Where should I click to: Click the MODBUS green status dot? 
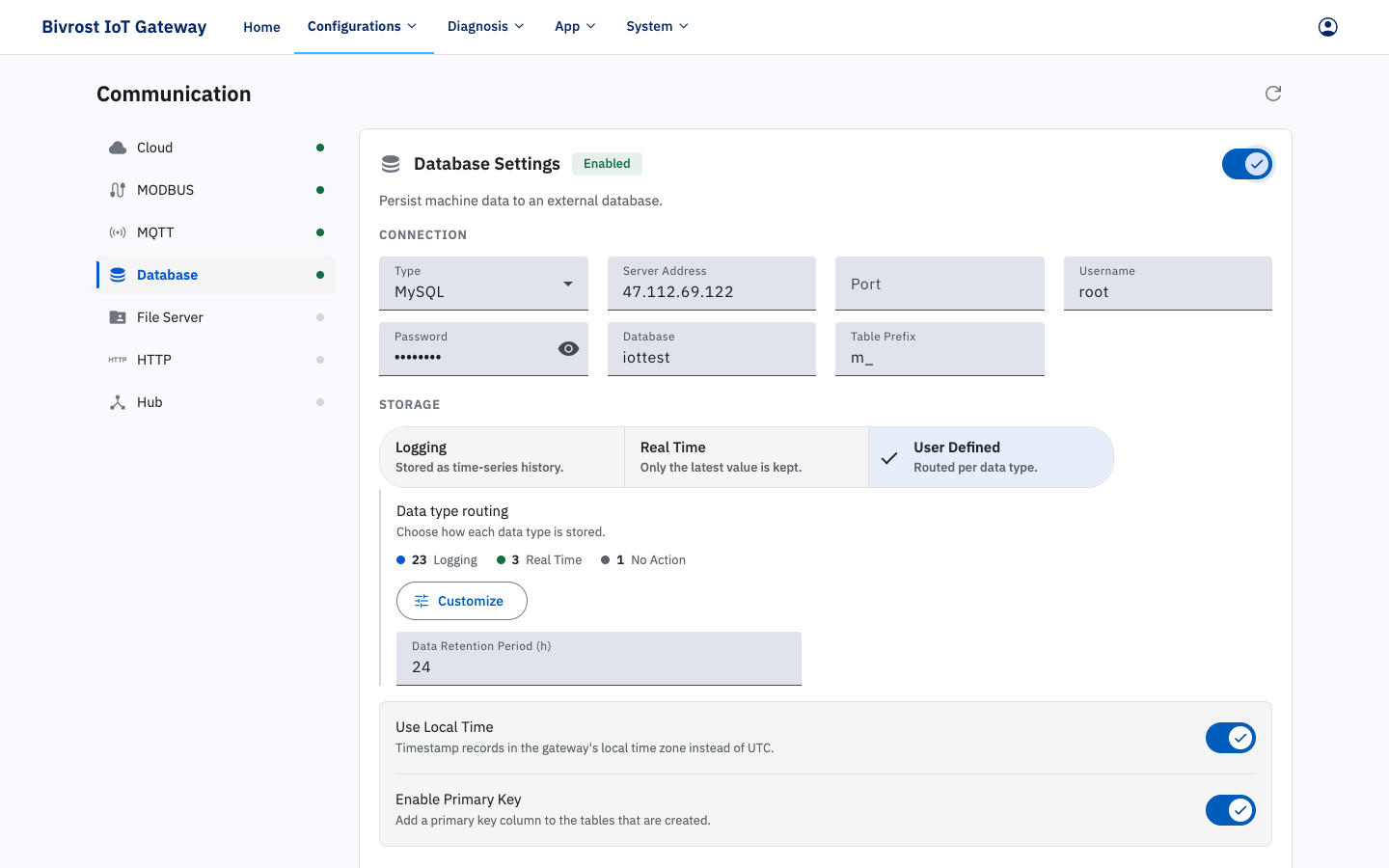tap(320, 190)
